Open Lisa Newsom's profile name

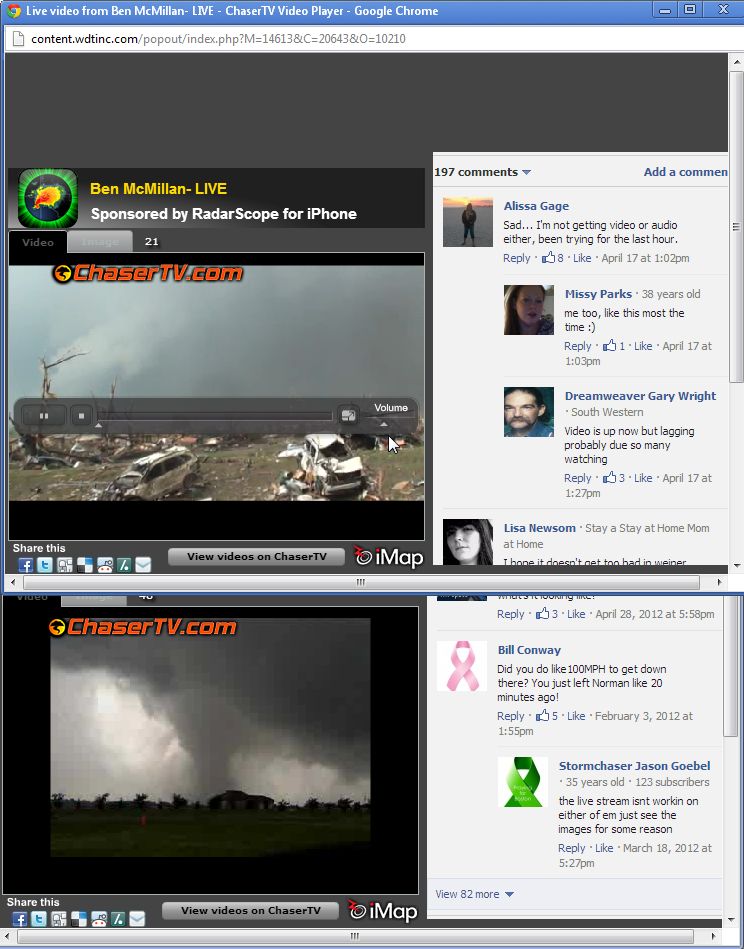[x=539, y=528]
